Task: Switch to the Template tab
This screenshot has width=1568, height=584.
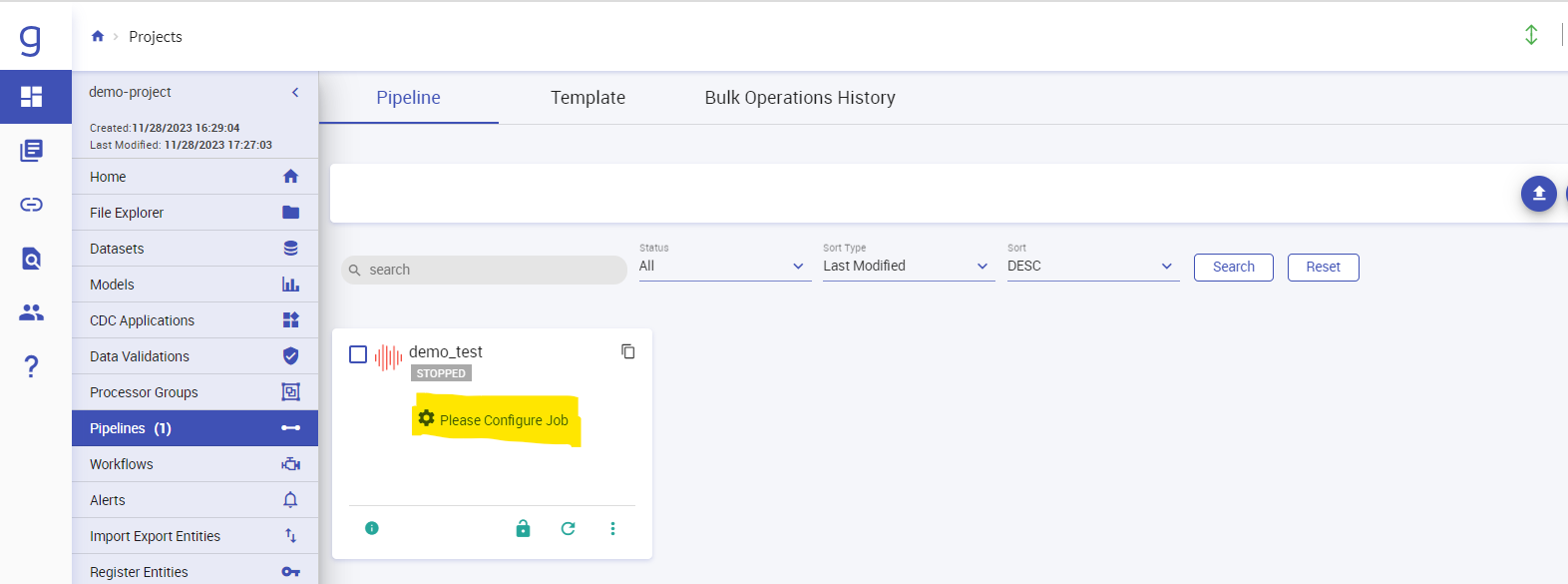Action: [588, 98]
